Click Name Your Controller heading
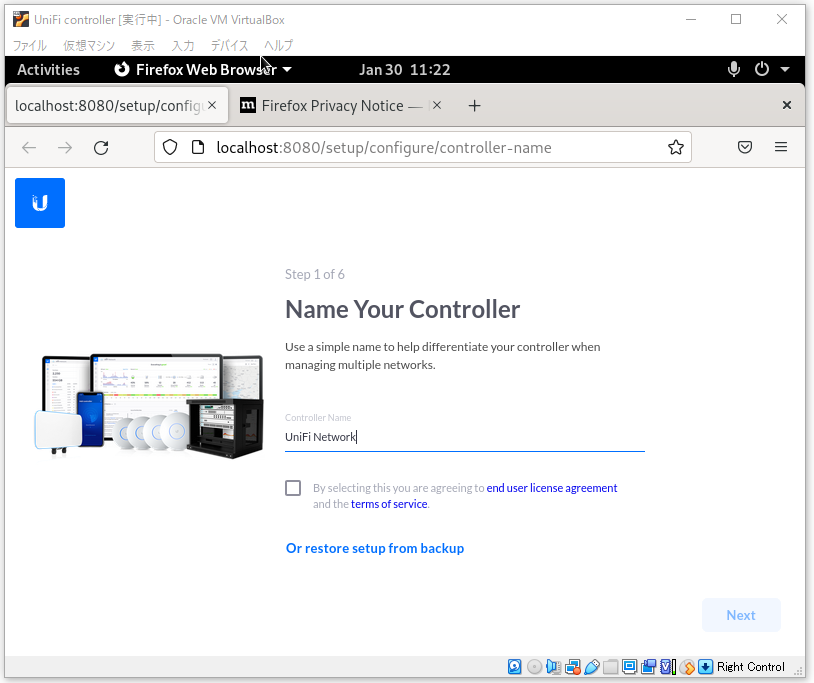Image resolution: width=814 pixels, height=683 pixels. click(x=402, y=309)
